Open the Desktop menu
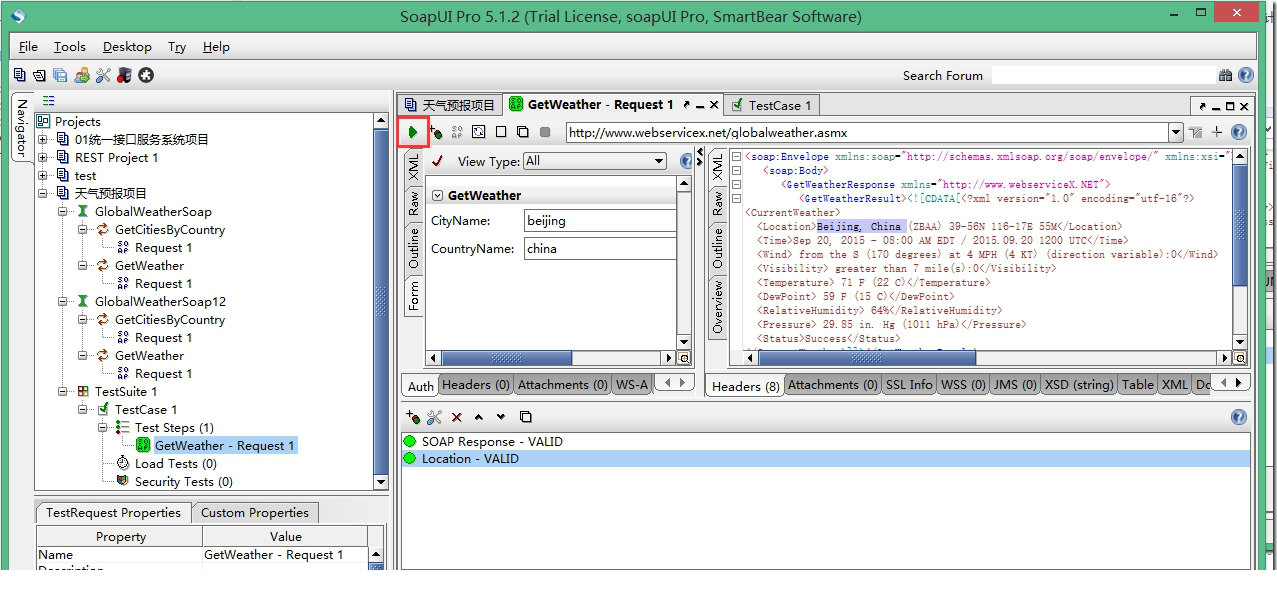 tap(127, 47)
